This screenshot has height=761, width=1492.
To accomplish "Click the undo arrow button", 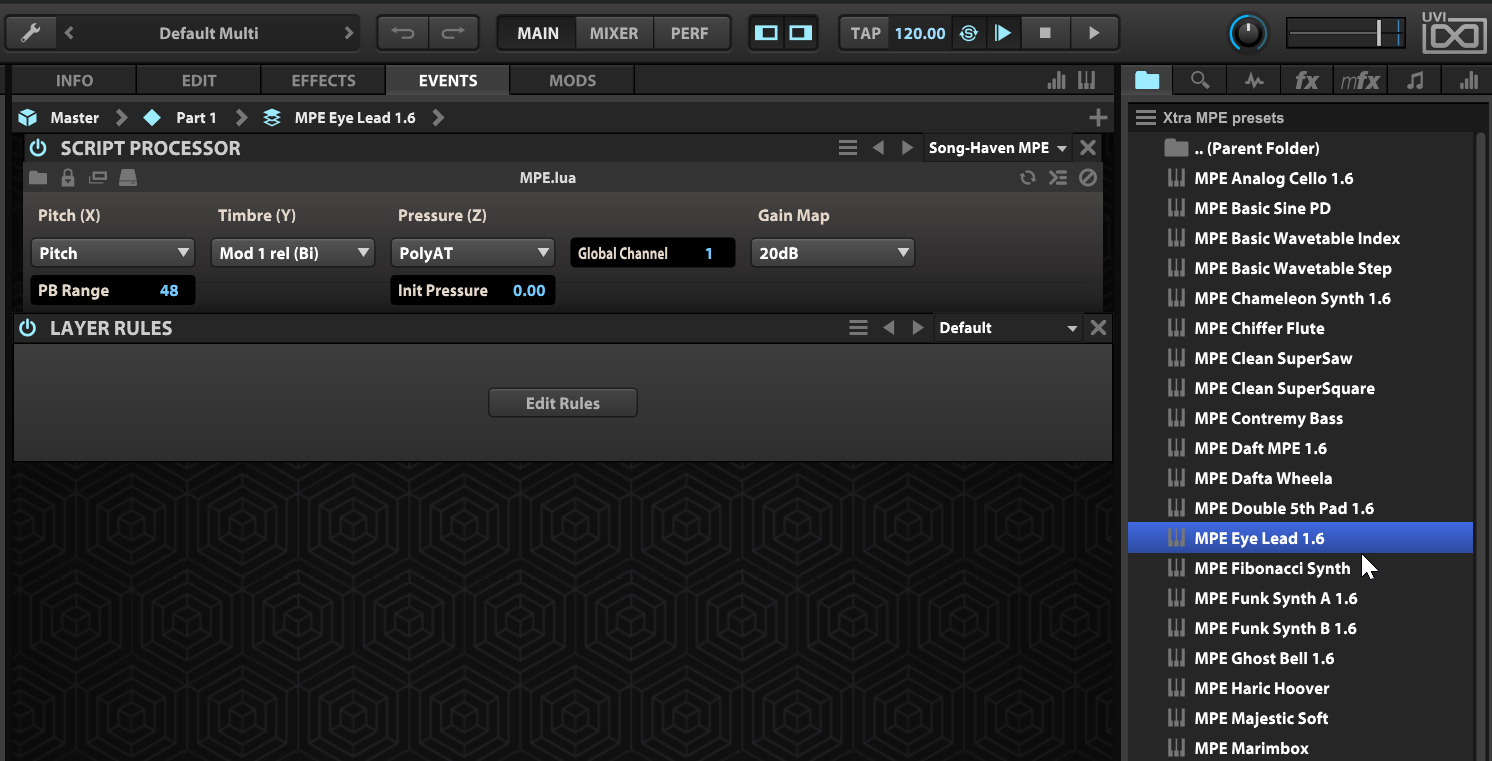I will click(403, 33).
